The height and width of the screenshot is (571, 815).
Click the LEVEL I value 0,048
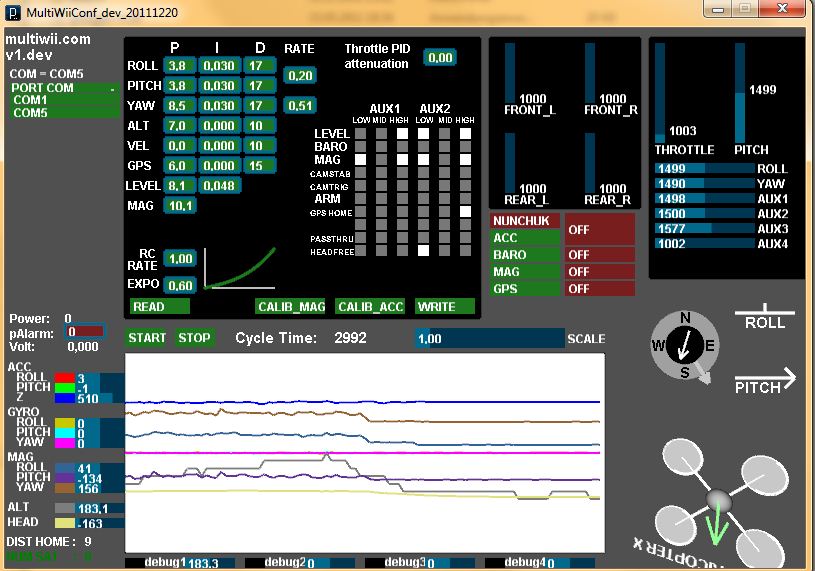click(x=220, y=185)
